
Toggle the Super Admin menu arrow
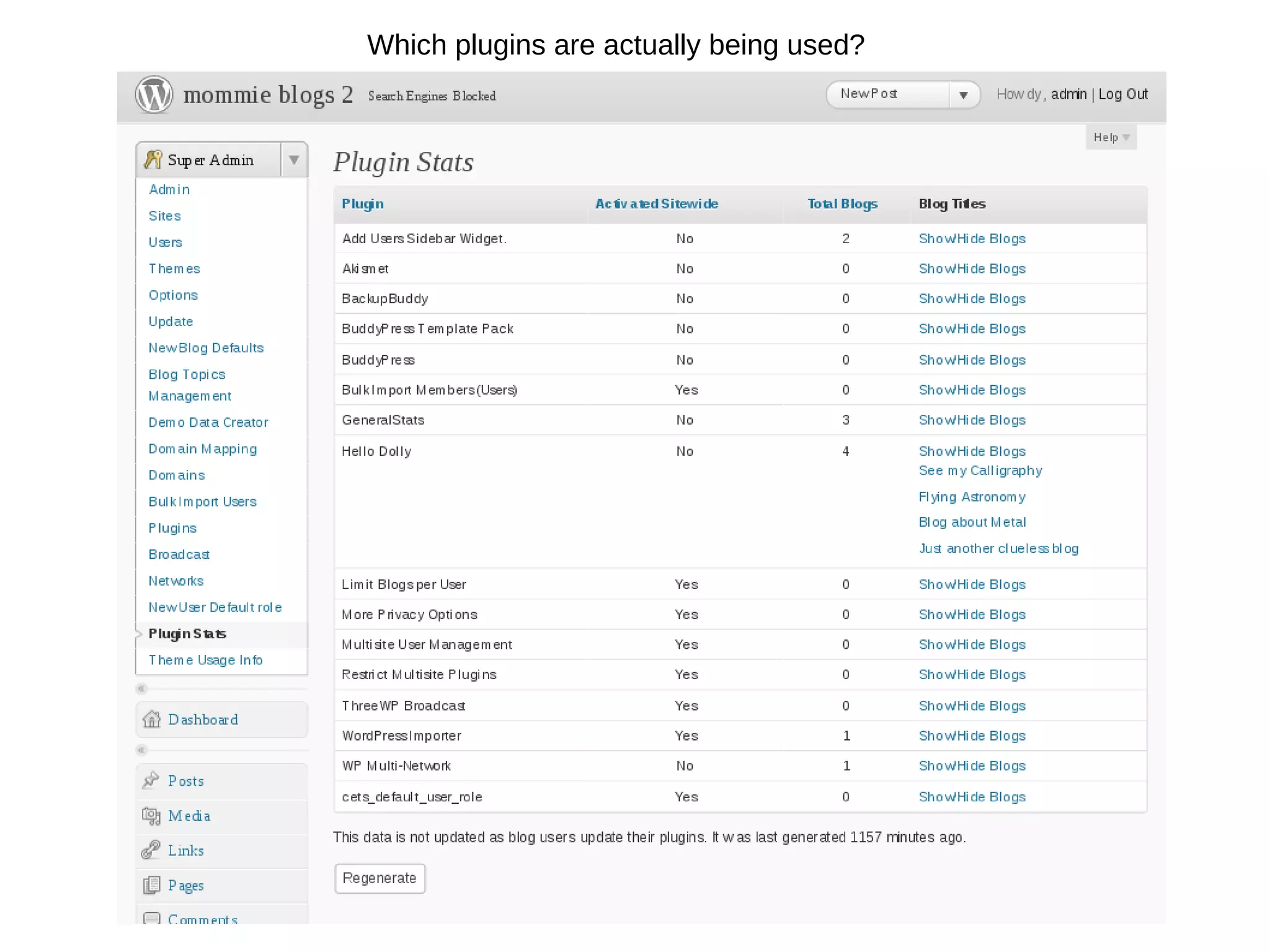[294, 160]
